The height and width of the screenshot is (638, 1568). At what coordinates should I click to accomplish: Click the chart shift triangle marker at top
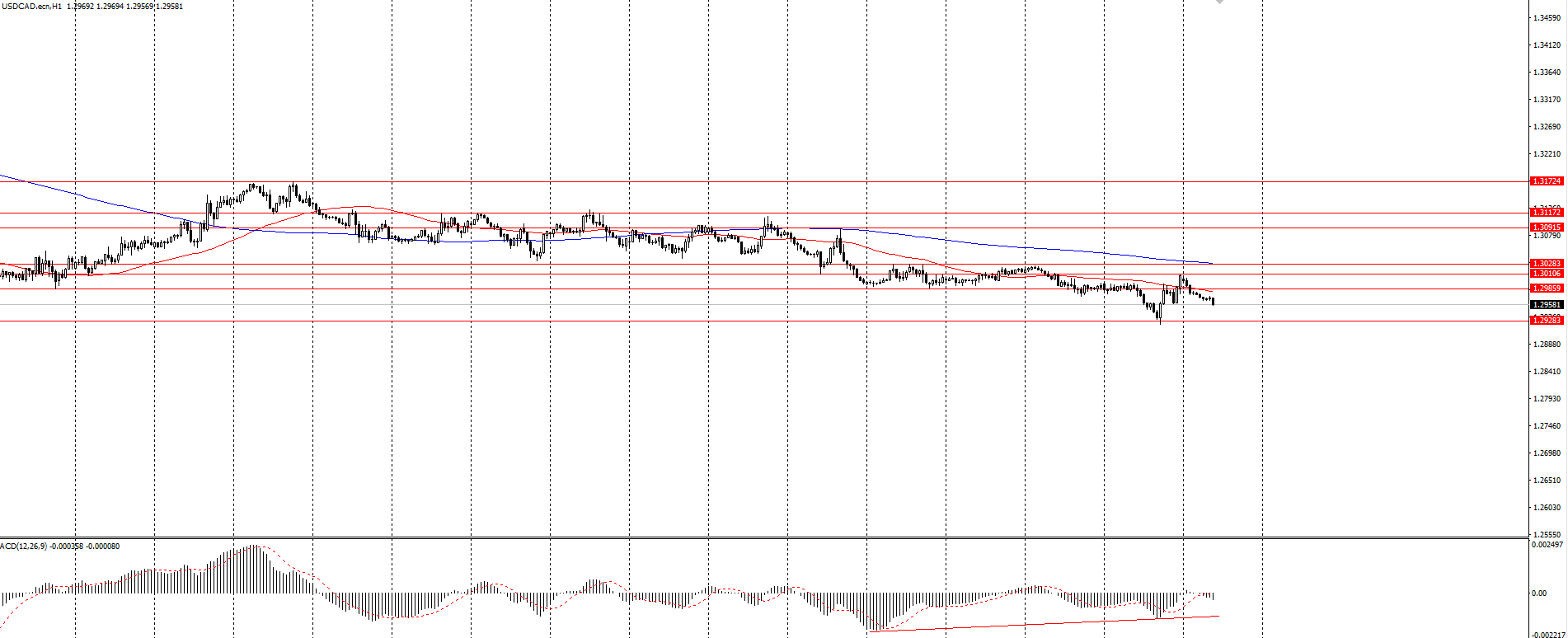1219,2
